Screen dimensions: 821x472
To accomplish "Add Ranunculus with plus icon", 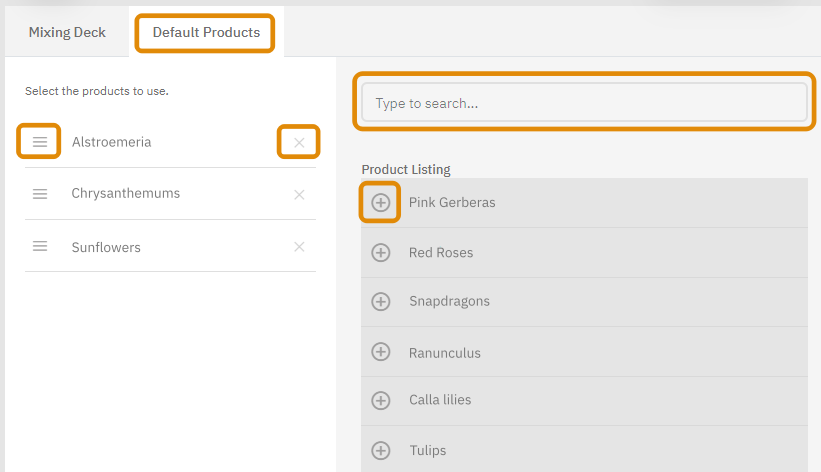I will click(381, 352).
